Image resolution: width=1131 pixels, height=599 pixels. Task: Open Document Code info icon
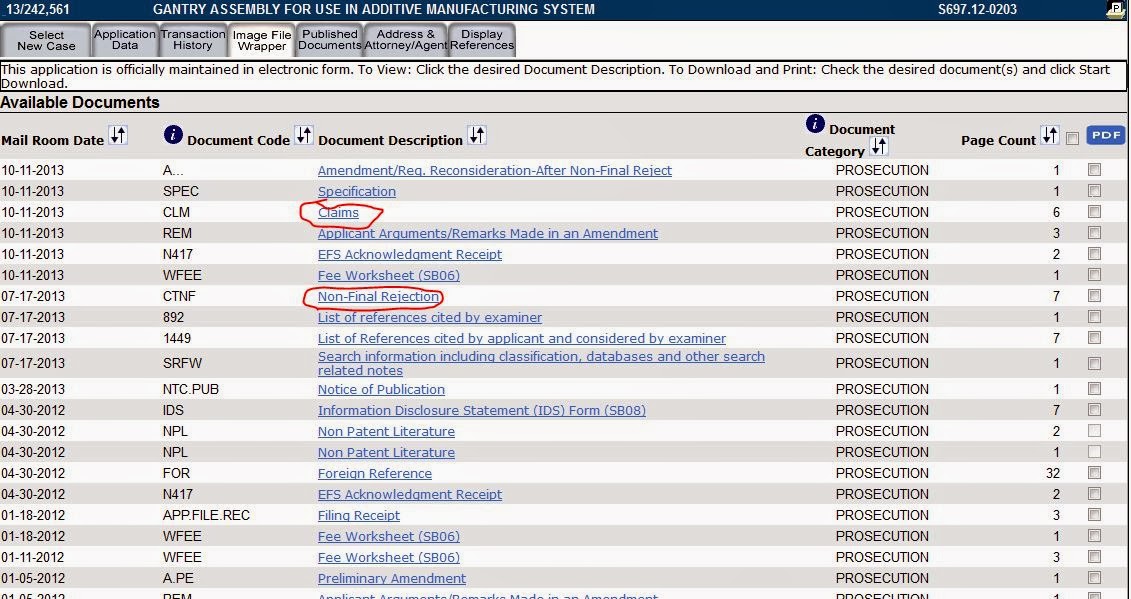click(173, 134)
